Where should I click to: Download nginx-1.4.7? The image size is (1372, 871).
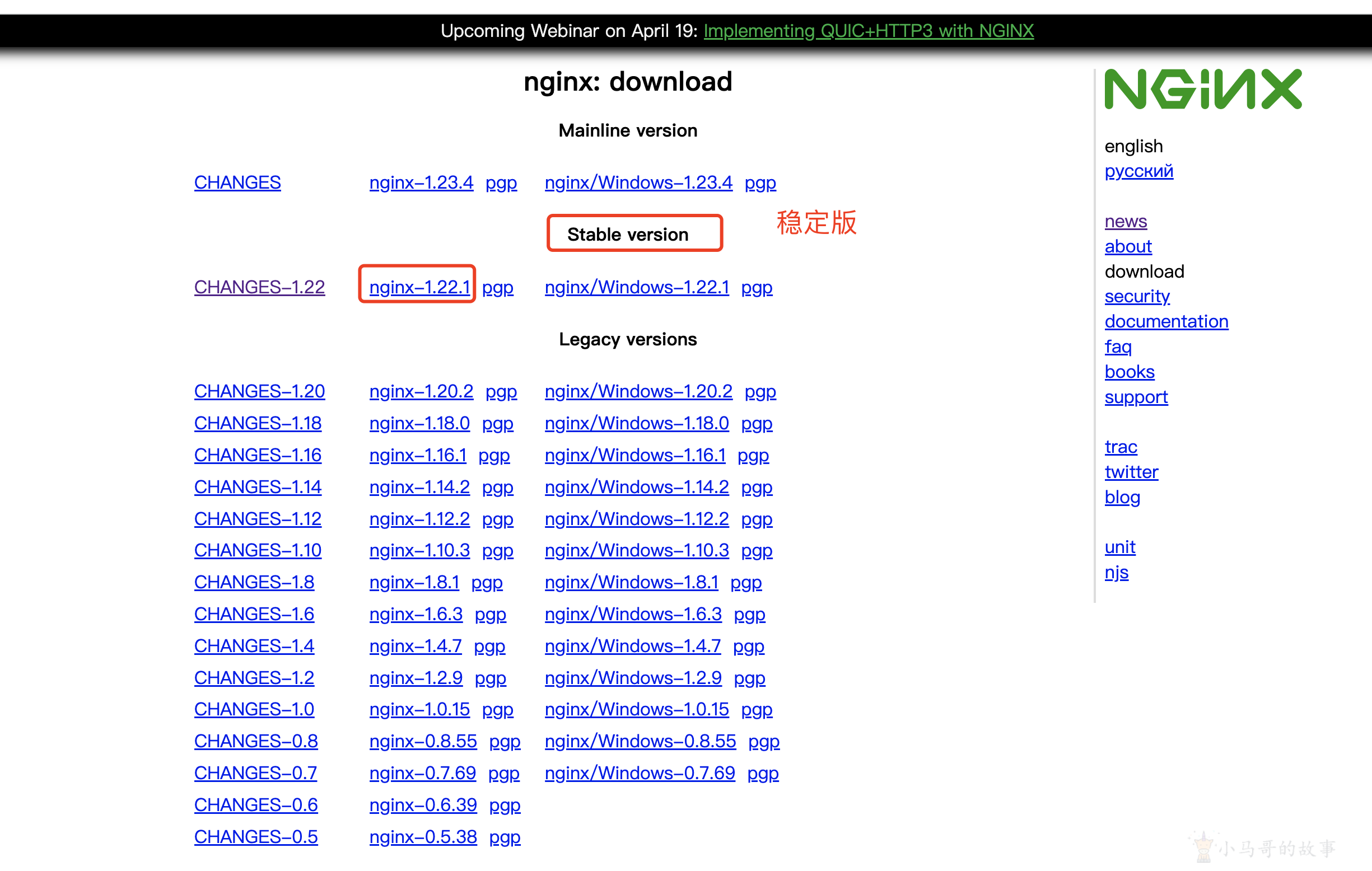coord(416,646)
